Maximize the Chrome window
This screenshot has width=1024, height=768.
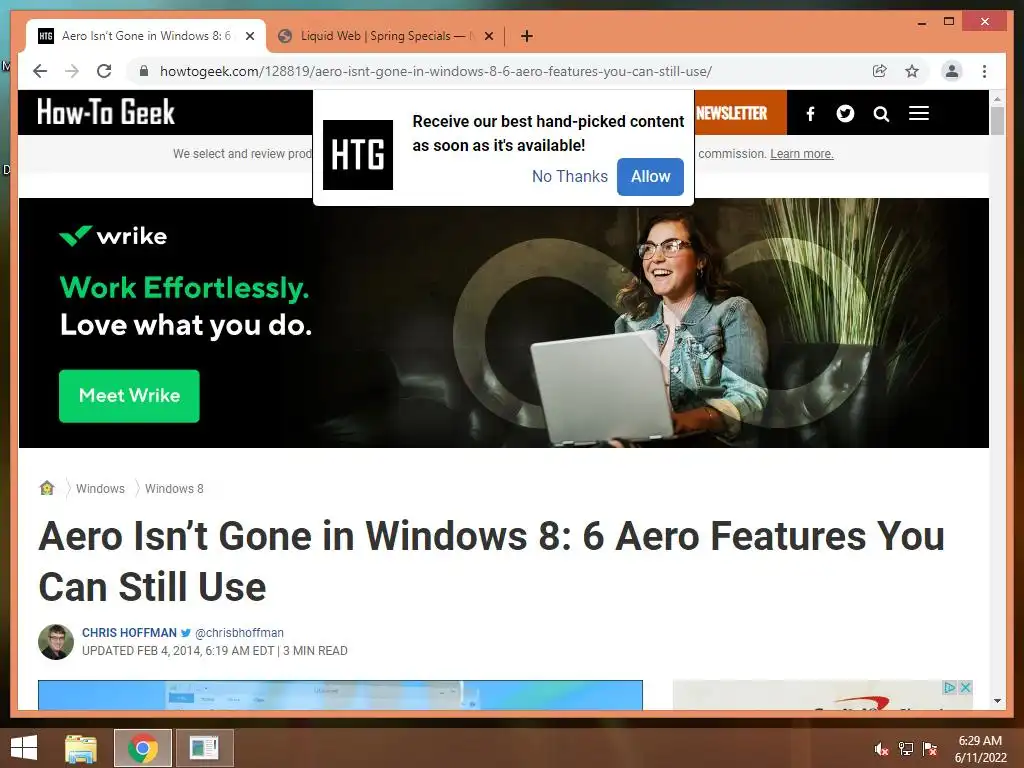pyautogui.click(x=949, y=22)
